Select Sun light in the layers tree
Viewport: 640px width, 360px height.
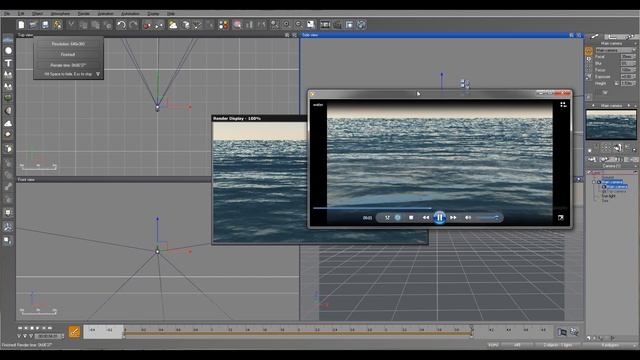(x=608, y=196)
